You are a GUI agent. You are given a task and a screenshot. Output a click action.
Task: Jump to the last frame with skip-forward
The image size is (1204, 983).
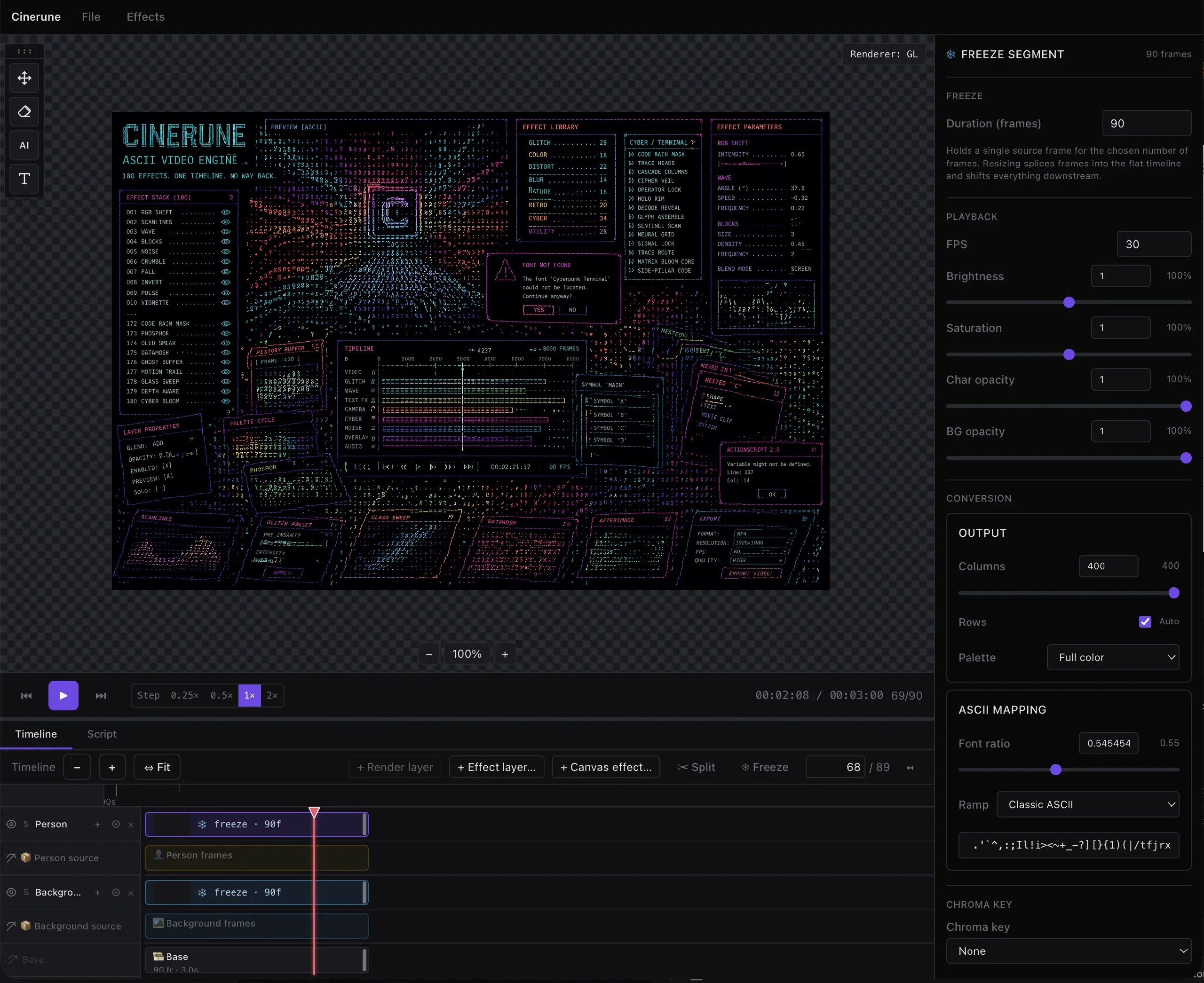pos(101,695)
